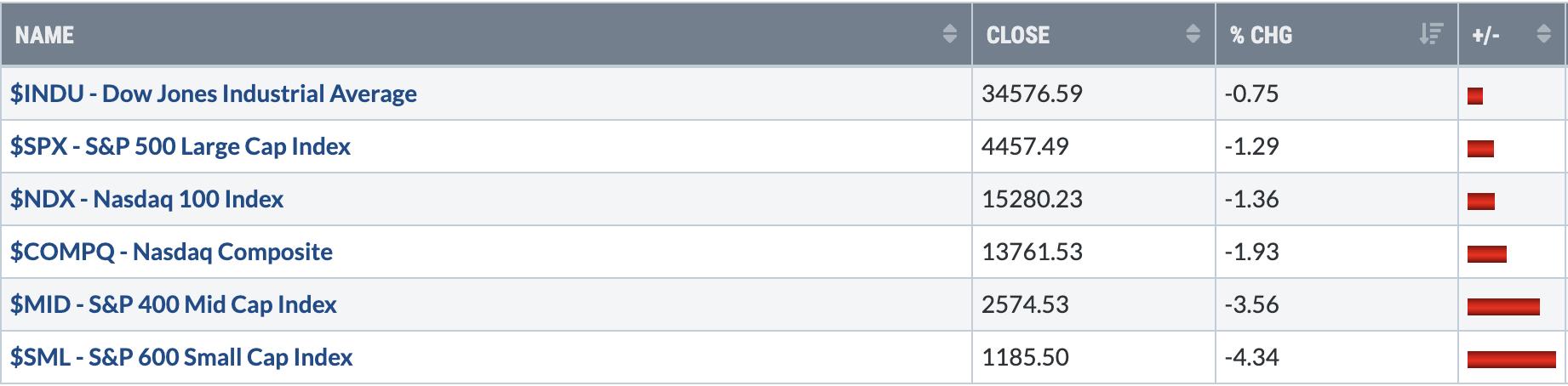Select the -1.93 percent change cell

coord(1336,252)
